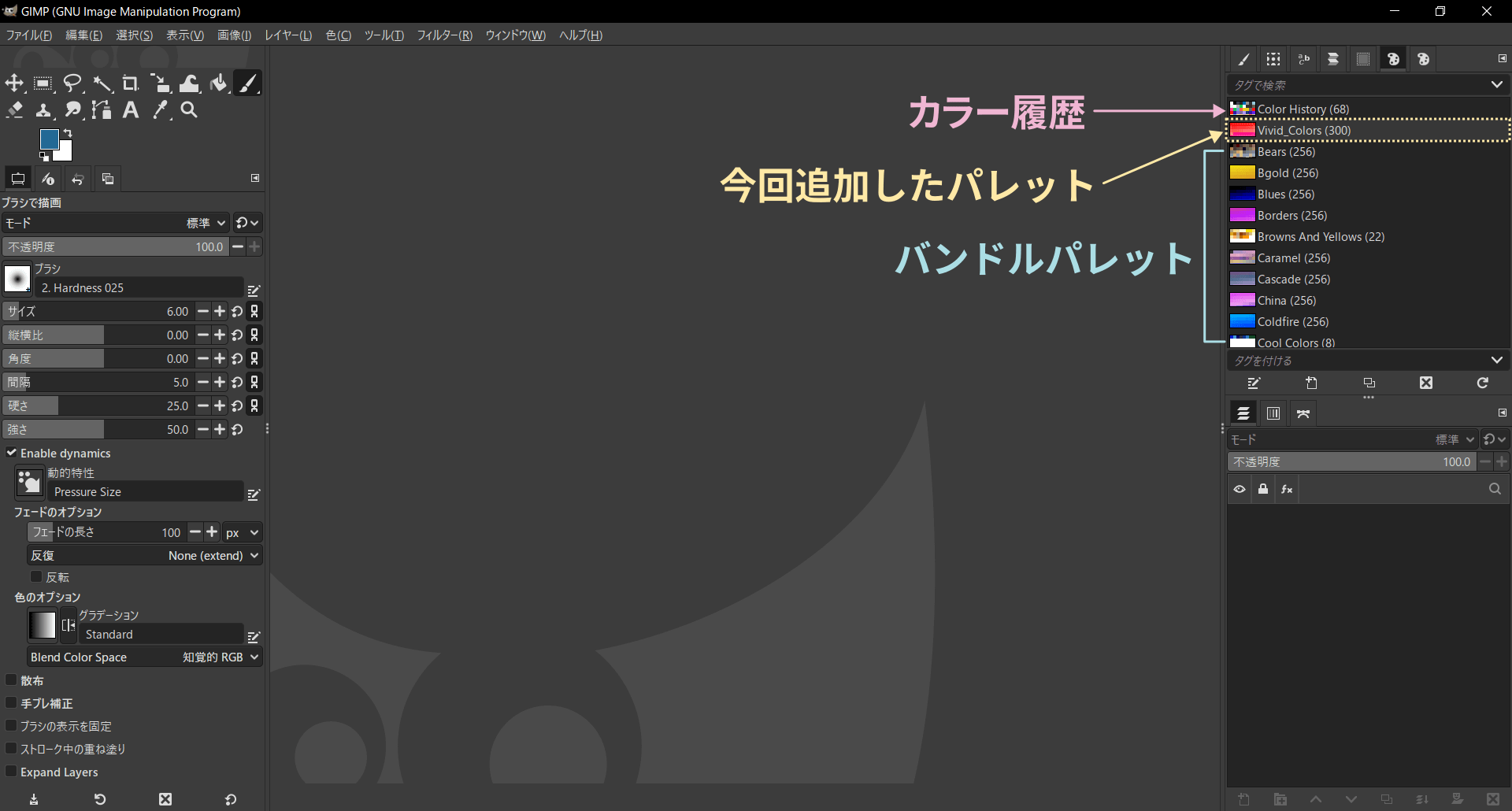1512x811 pixels.
Task: Open the palettes dock configure menu arrow
Action: 1502,58
